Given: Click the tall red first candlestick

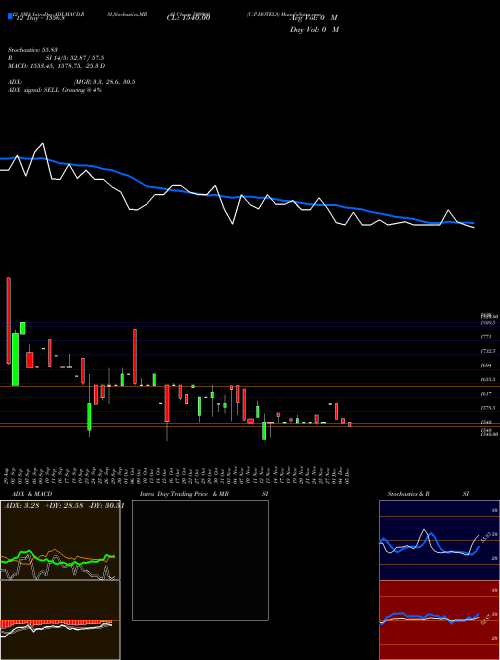Looking at the screenshot, I should [x=8, y=321].
